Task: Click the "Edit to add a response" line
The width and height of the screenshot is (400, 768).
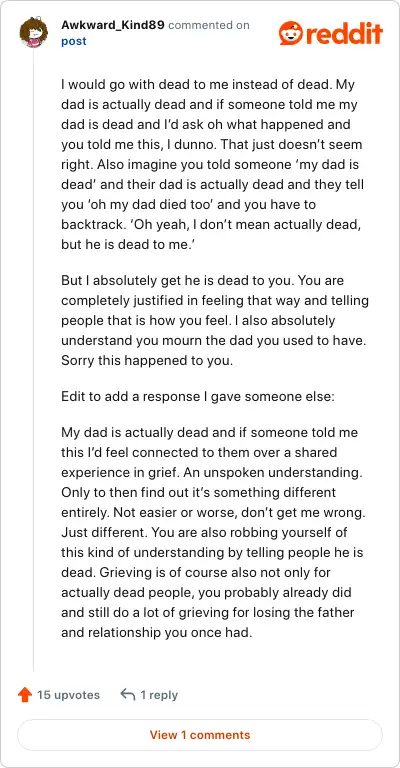Action: tap(198, 397)
